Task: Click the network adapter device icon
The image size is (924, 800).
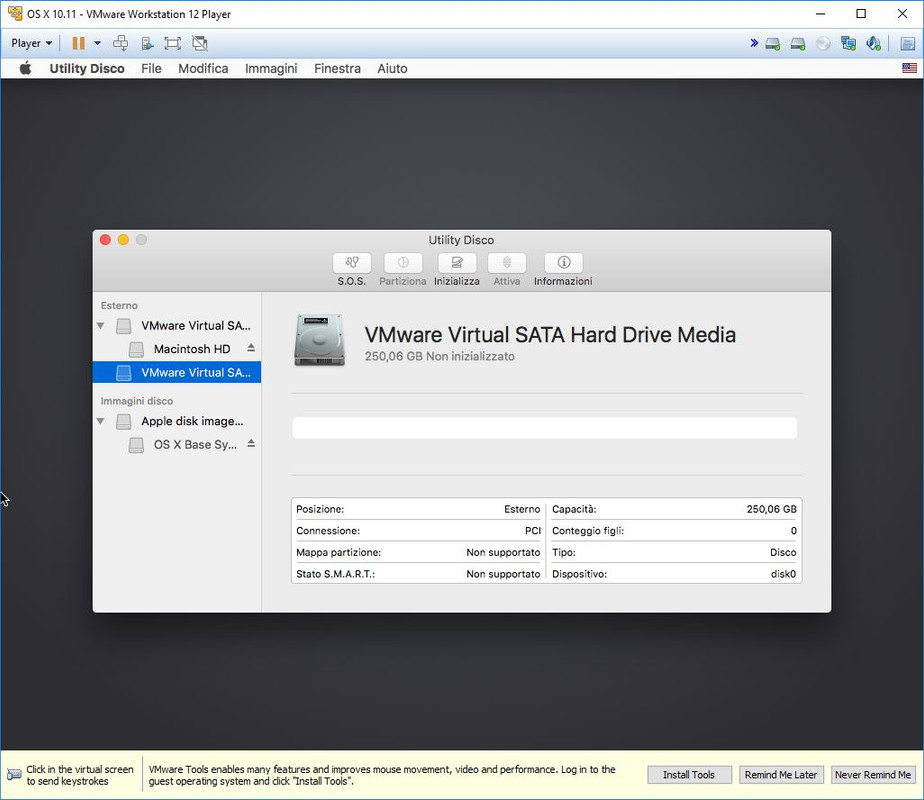Action: tap(849, 43)
